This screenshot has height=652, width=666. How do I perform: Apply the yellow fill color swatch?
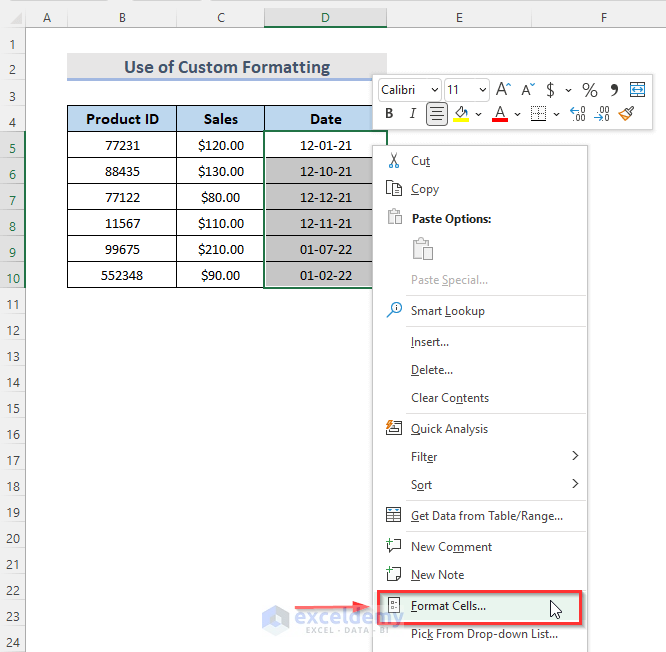coord(461,114)
